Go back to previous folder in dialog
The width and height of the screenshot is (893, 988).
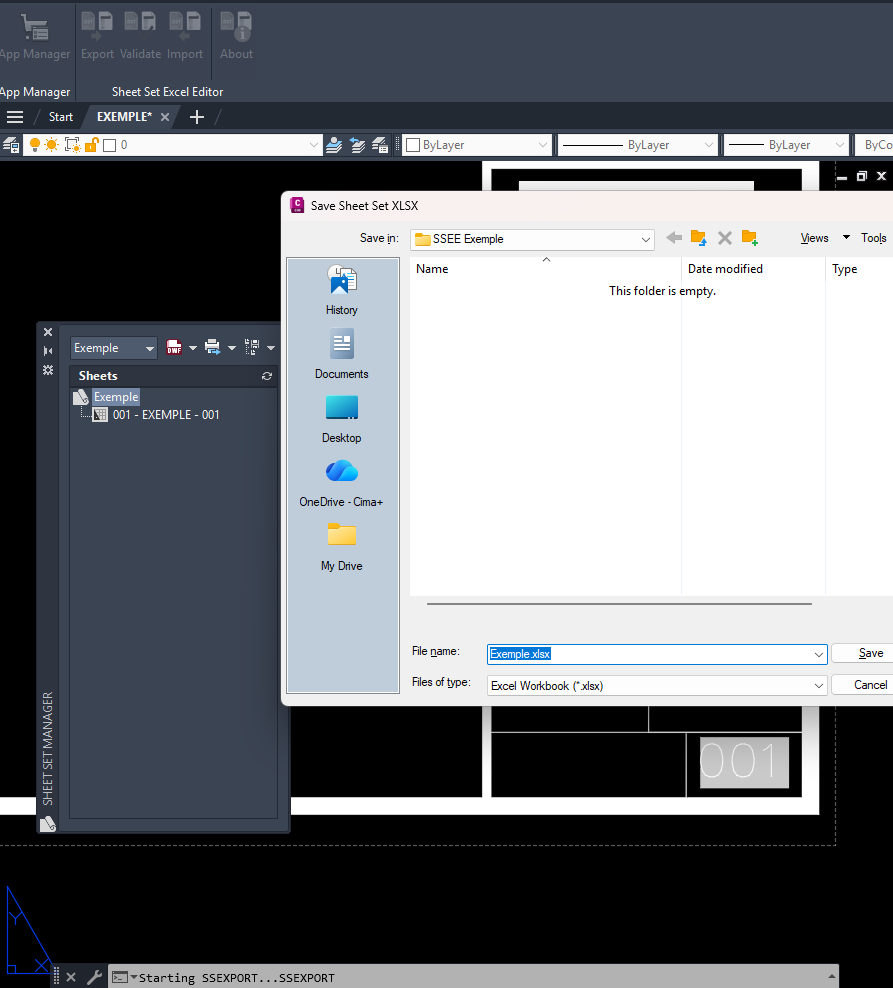[x=674, y=238]
